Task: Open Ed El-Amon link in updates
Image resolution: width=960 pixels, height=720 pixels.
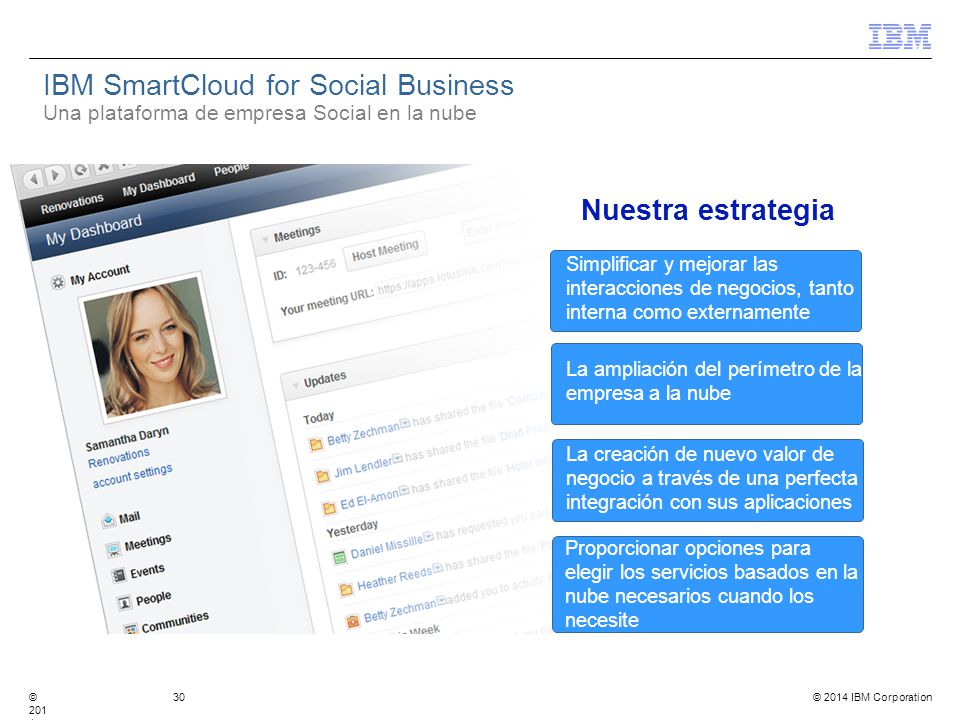Action: [370, 500]
